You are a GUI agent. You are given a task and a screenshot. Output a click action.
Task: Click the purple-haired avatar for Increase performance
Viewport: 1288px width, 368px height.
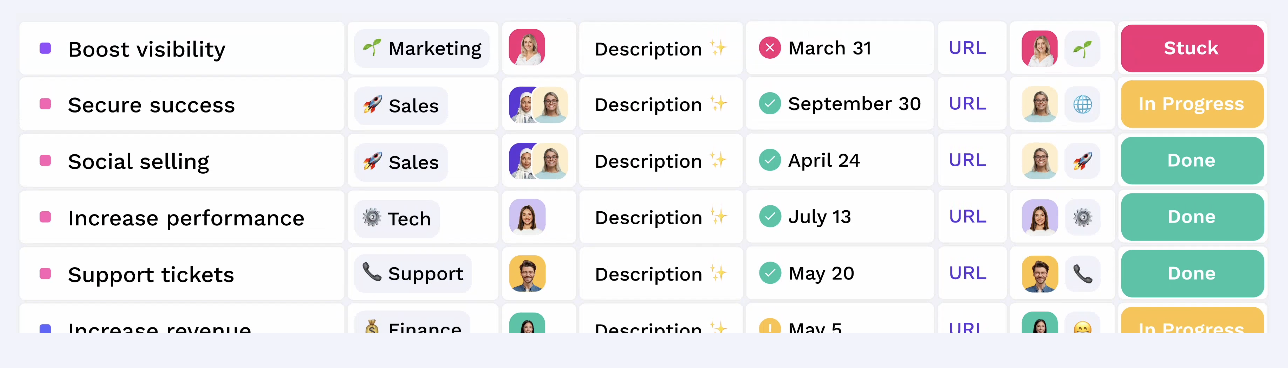[527, 217]
